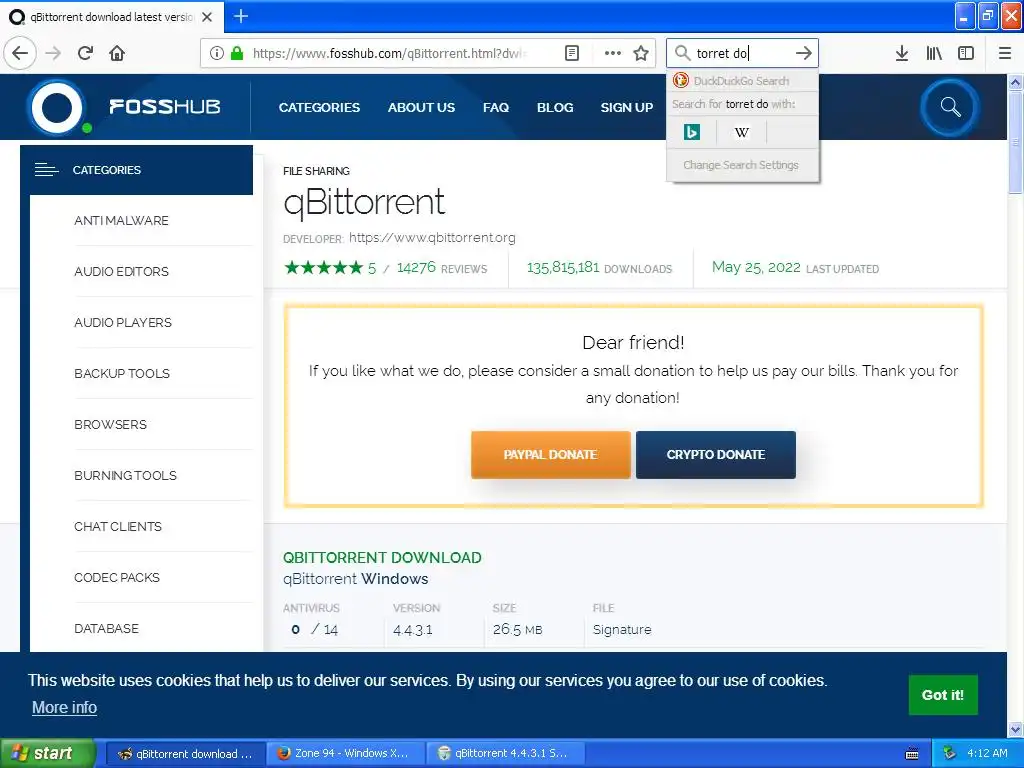Submit search with the arrow in search box
Screen dimensions: 1024x768
point(804,53)
